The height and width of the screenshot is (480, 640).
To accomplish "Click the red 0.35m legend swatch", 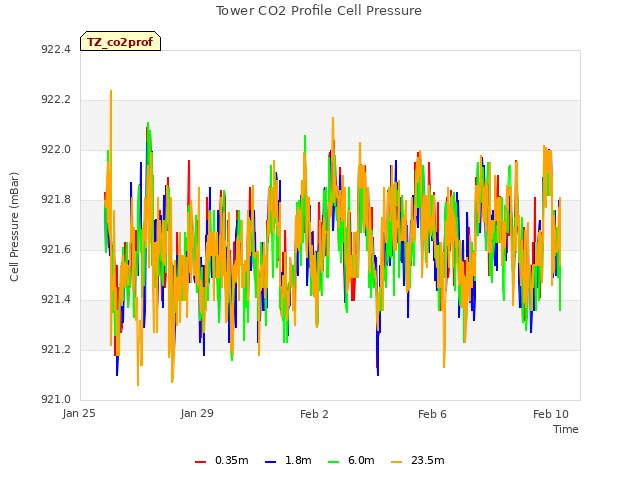I will 200,462.
